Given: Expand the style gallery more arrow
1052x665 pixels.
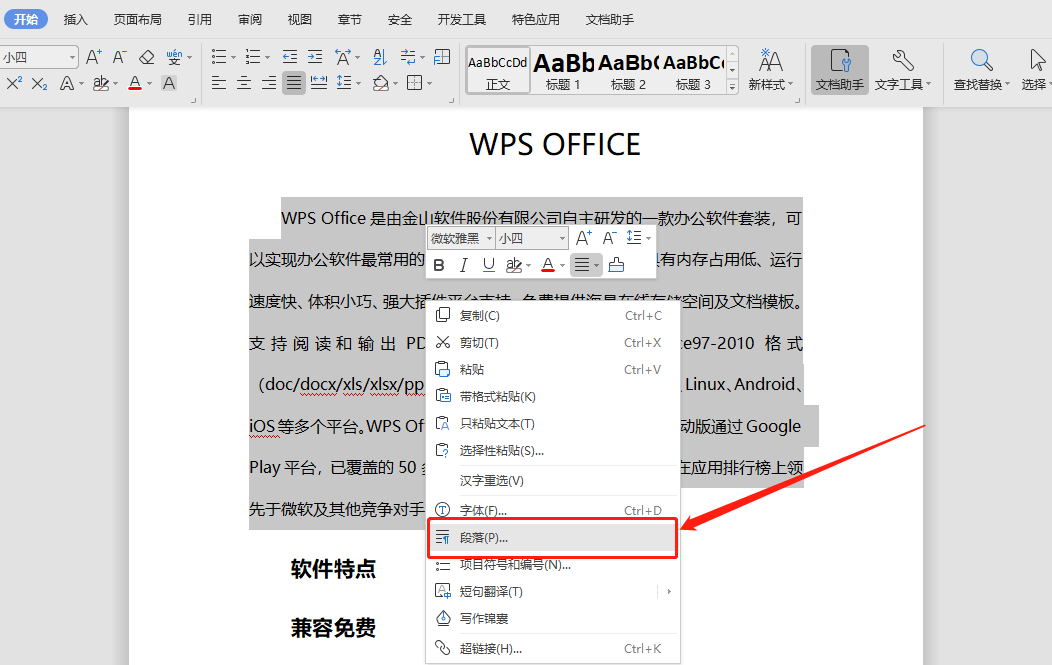Looking at the screenshot, I should (x=733, y=86).
